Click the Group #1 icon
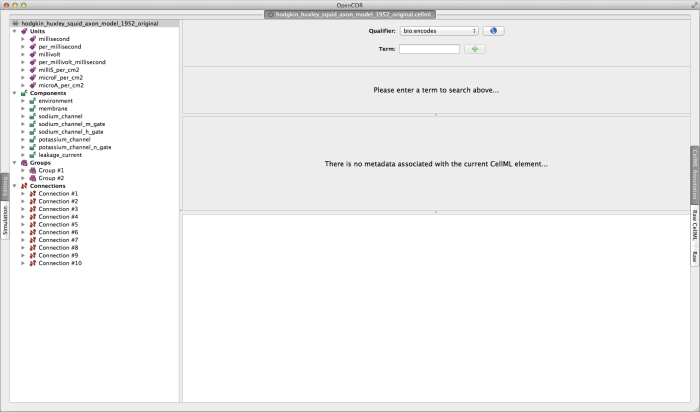Image resolution: width=700 pixels, height=412 pixels. pos(33,170)
